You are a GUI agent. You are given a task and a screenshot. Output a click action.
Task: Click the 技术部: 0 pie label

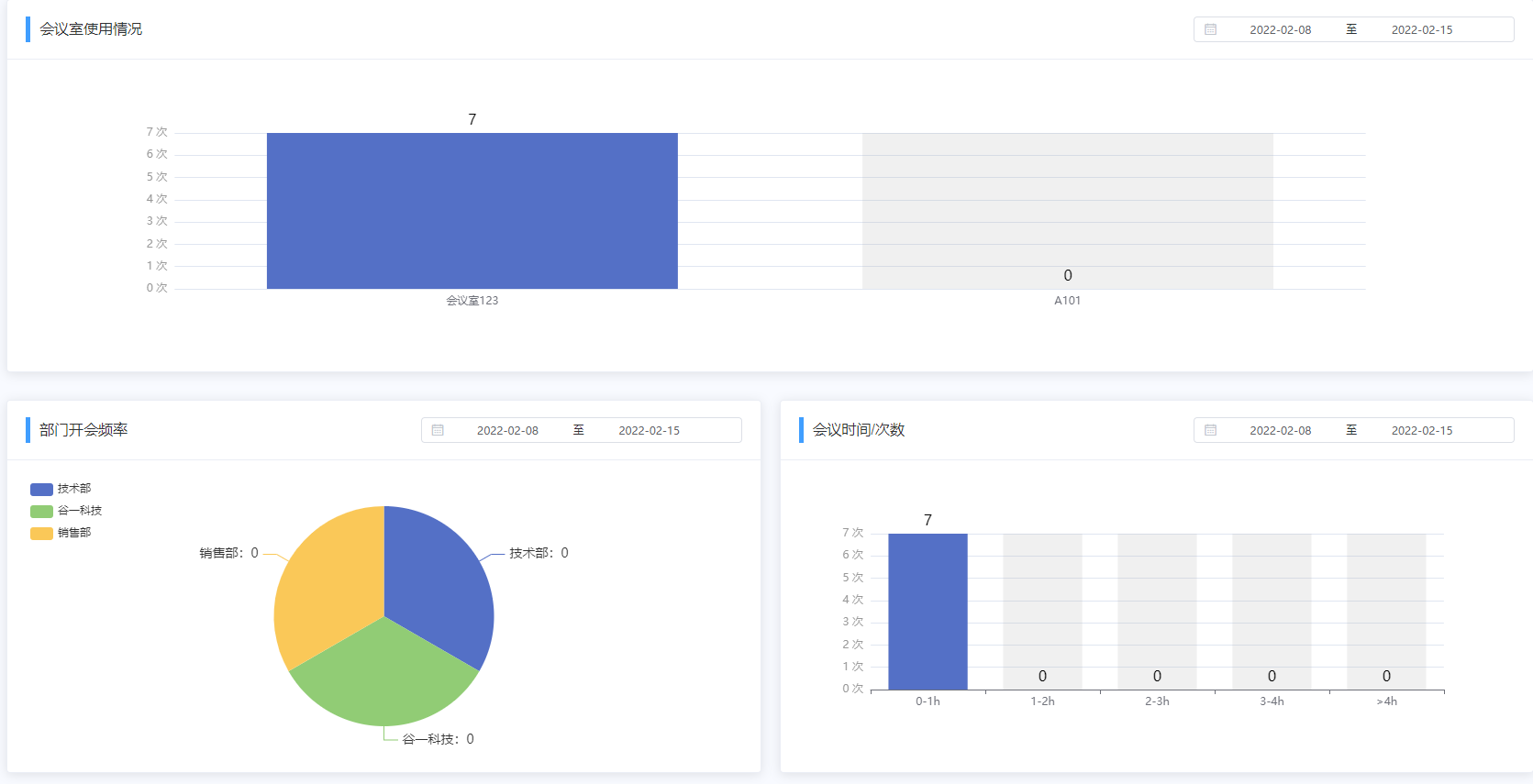[539, 553]
